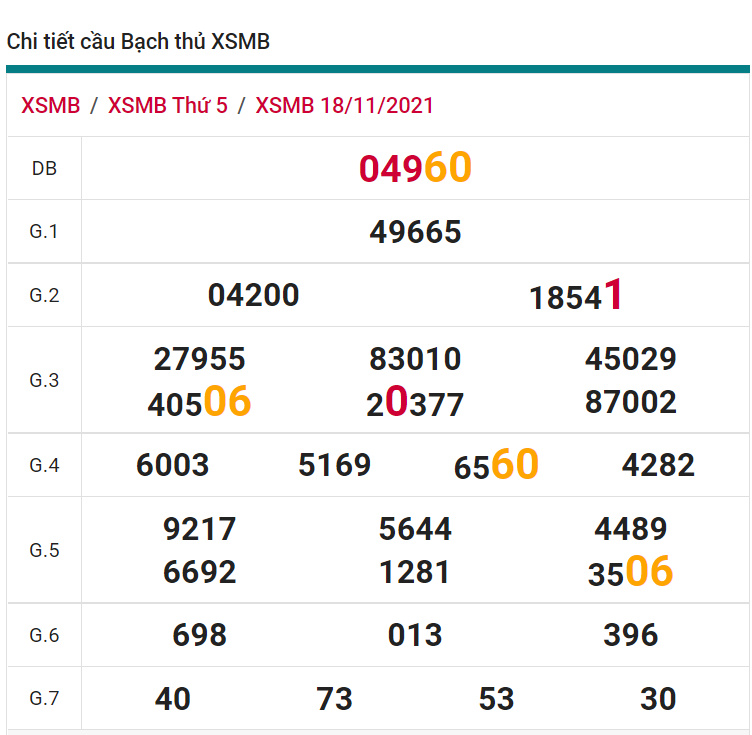752x735 pixels.
Task: Open the XSMB 18/11/2021 breadcrumb link
Action: tap(344, 106)
